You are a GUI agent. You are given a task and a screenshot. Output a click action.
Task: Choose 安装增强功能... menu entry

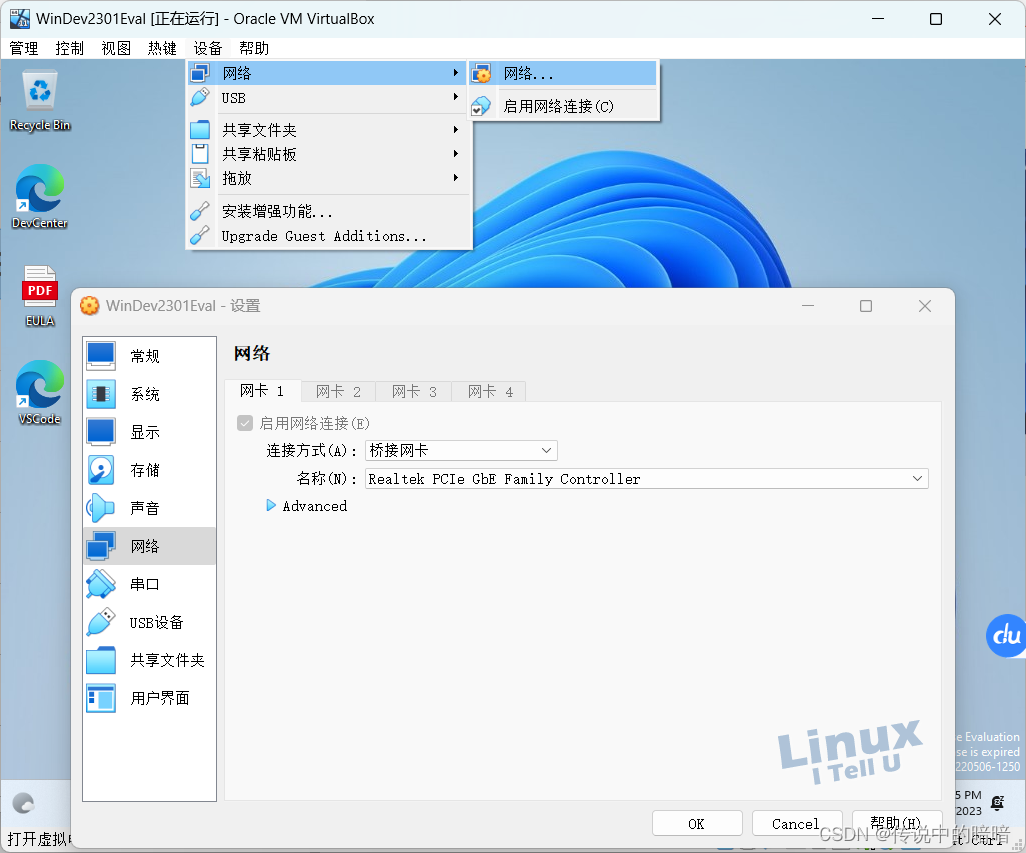(330, 211)
